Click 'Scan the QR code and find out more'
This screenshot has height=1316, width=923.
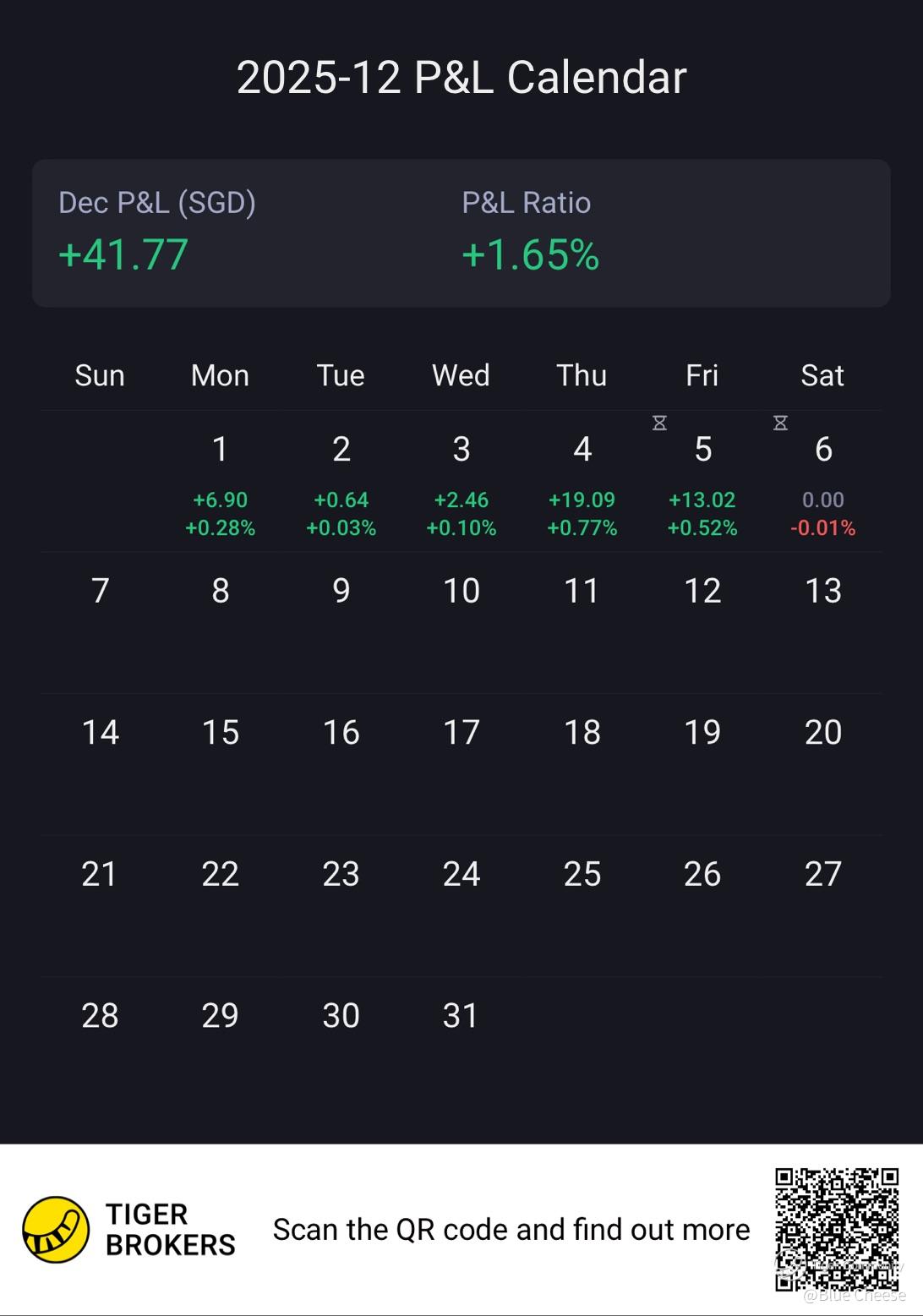pyautogui.click(x=511, y=1230)
